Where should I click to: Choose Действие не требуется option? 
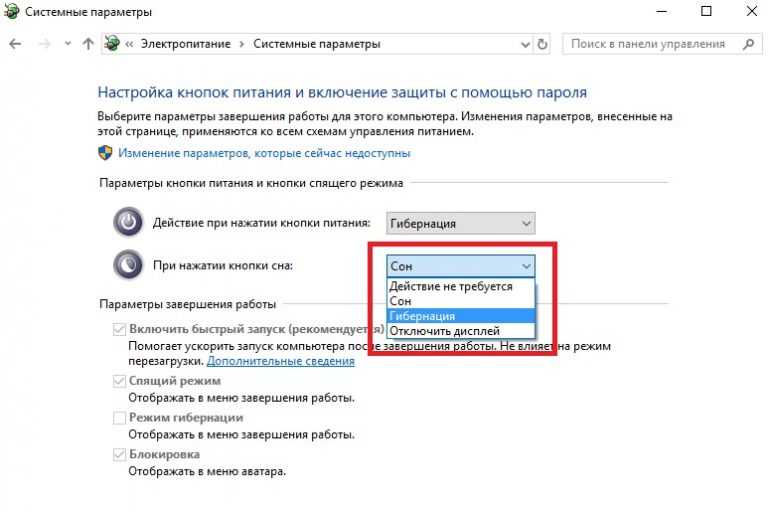click(461, 286)
